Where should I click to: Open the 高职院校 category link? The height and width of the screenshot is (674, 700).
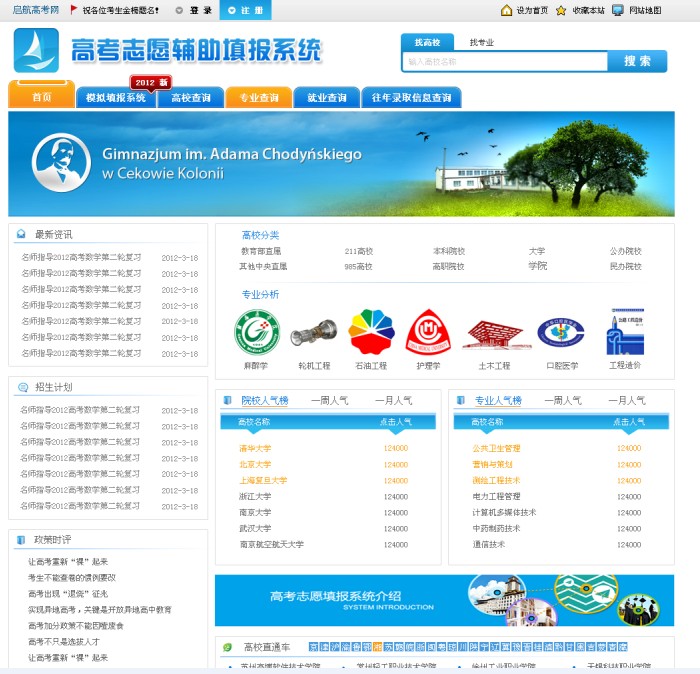pyautogui.click(x=448, y=266)
